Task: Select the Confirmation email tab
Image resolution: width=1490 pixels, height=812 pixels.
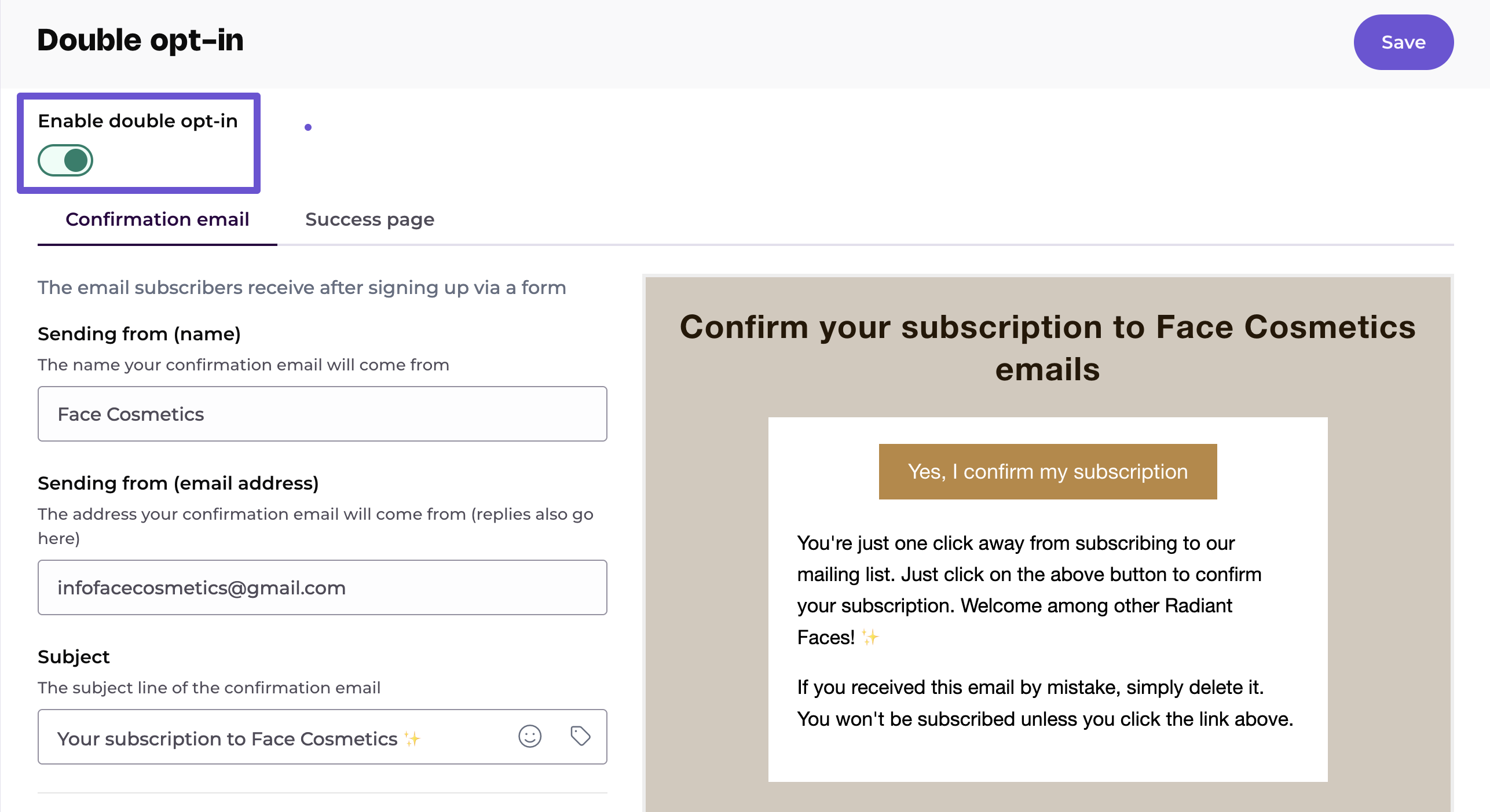Action: tap(158, 219)
